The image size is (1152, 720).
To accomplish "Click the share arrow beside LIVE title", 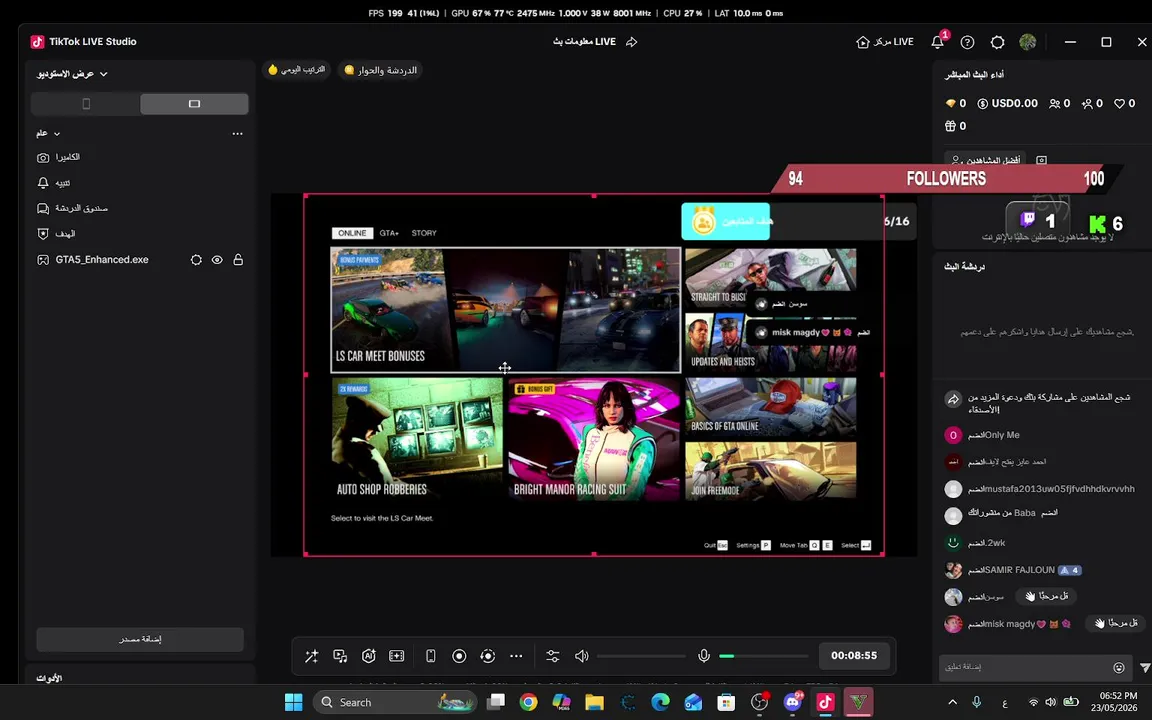I will [x=631, y=42].
